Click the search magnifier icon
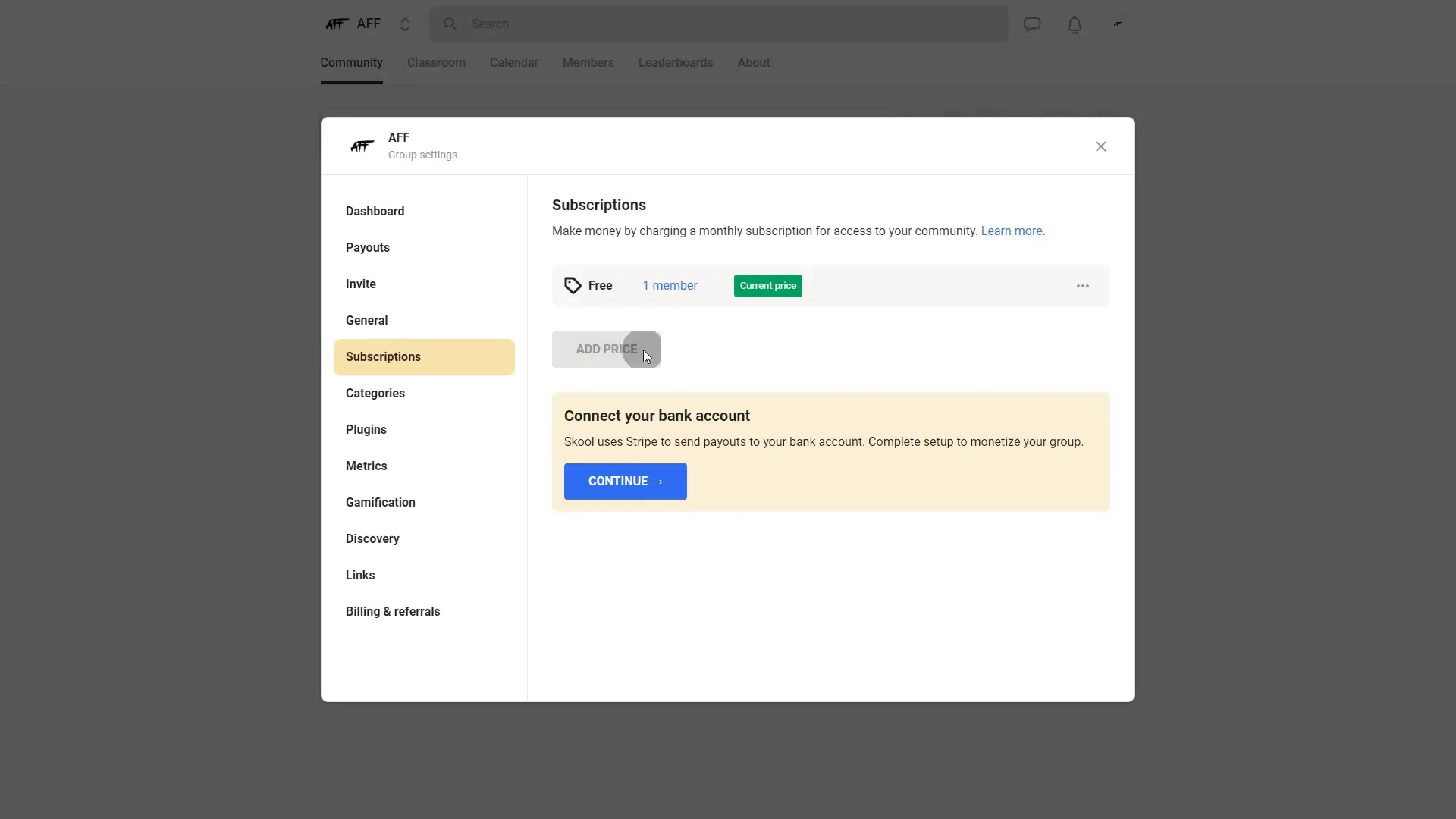Image resolution: width=1456 pixels, height=819 pixels. pyautogui.click(x=450, y=24)
